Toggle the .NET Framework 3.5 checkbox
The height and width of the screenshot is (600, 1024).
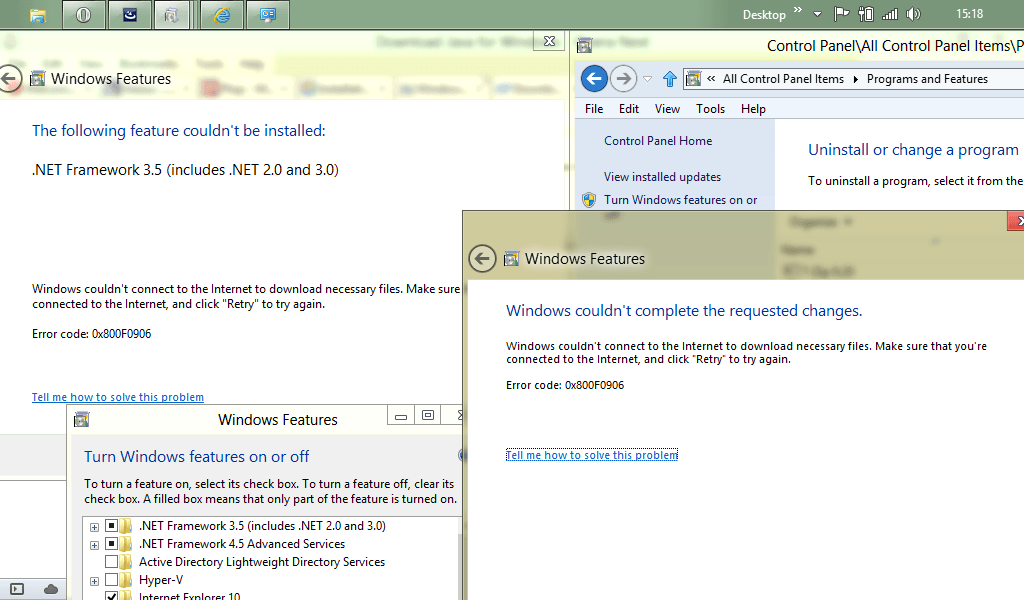pyautogui.click(x=112, y=526)
